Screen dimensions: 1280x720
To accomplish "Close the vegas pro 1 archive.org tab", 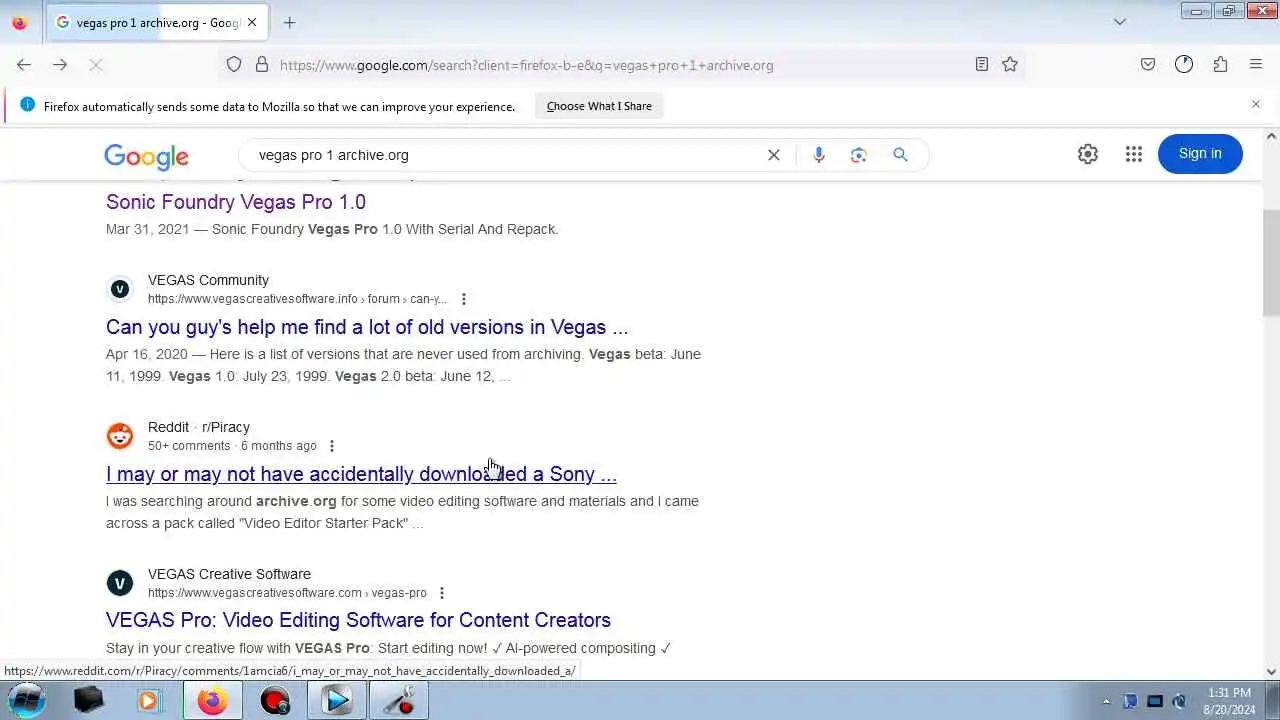I will [x=252, y=22].
